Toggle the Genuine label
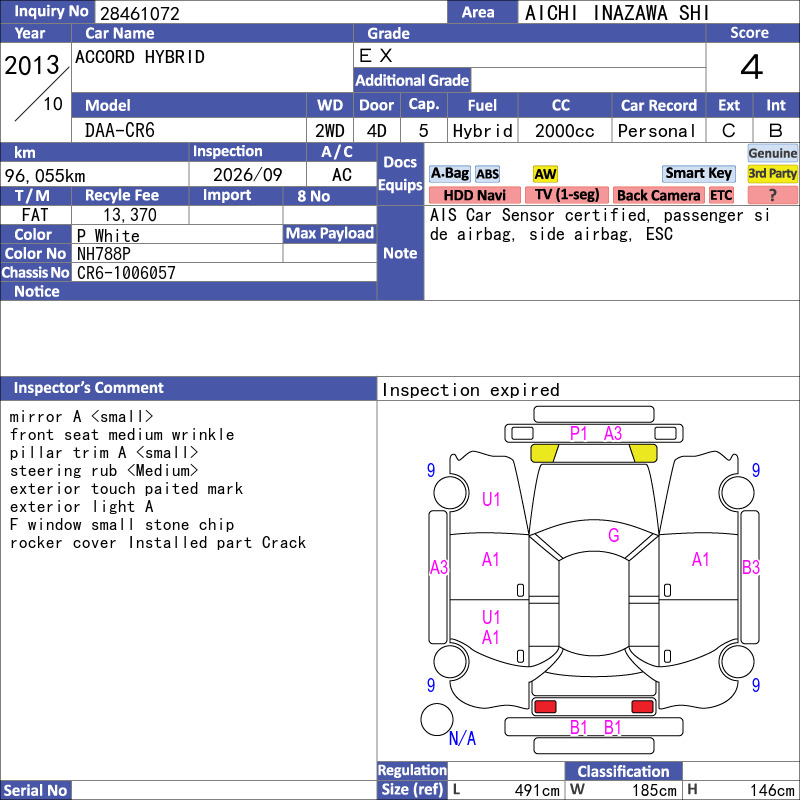This screenshot has height=800, width=800. [x=772, y=153]
